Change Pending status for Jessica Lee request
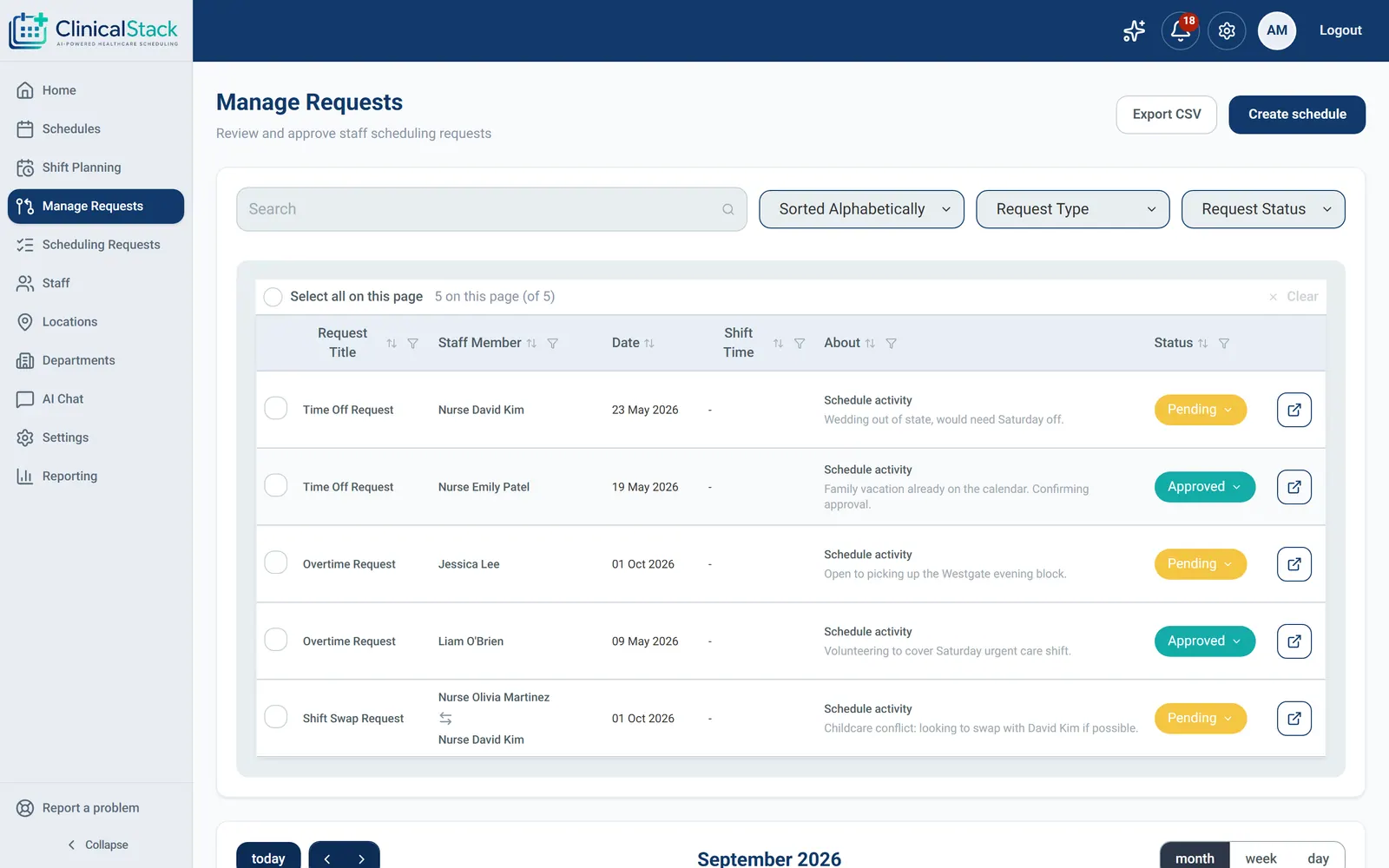This screenshot has height=868, width=1389. [1200, 564]
